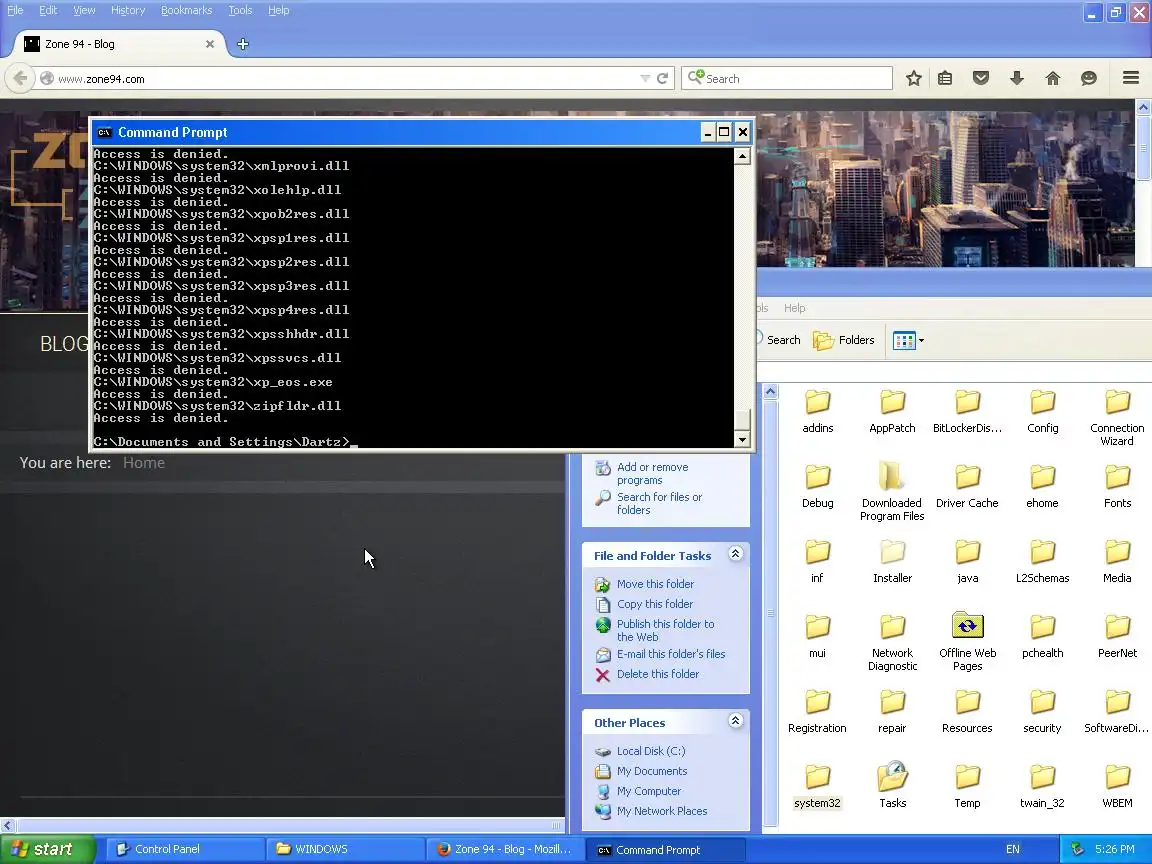Click the Firefox address bar URL
Screen dimensions: 1152x864
(x=101, y=79)
